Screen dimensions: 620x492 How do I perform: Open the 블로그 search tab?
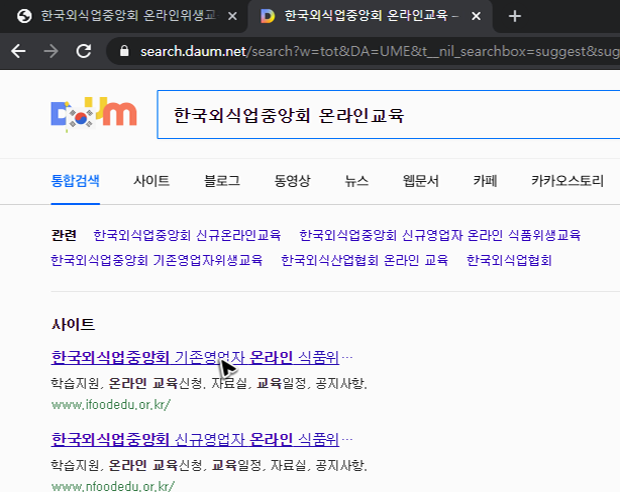tap(222, 181)
